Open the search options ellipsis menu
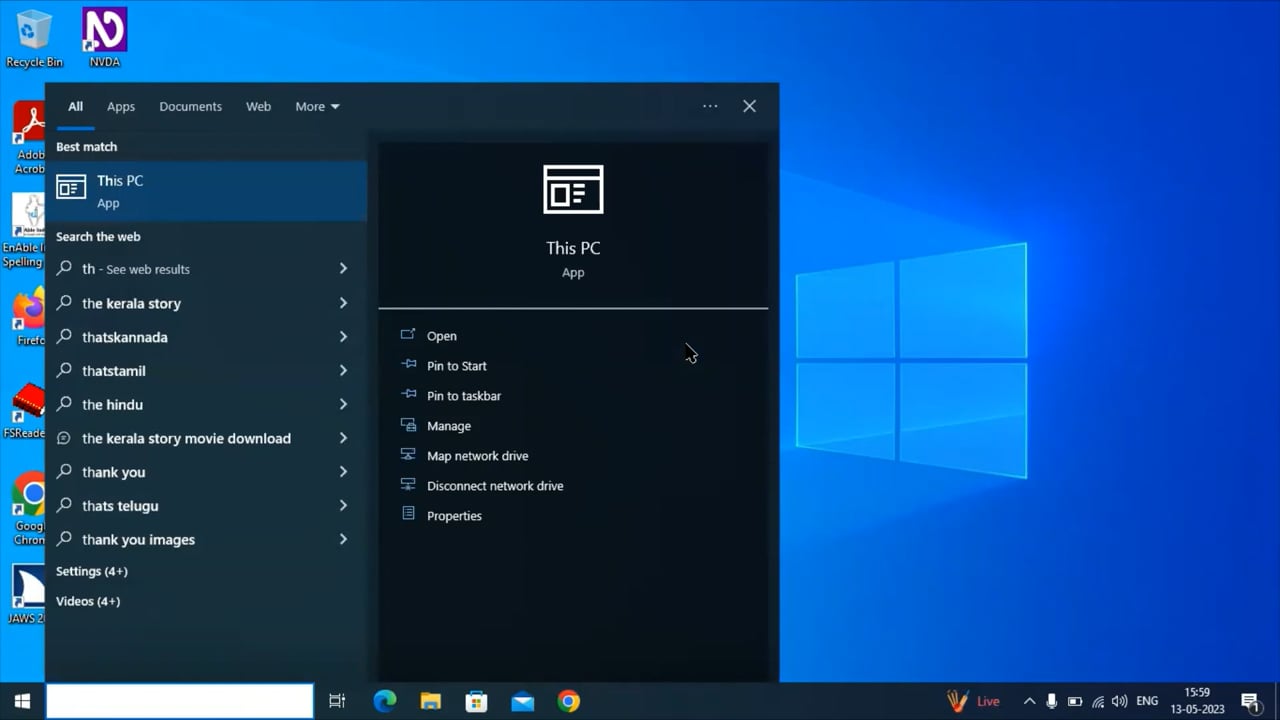 (x=710, y=106)
